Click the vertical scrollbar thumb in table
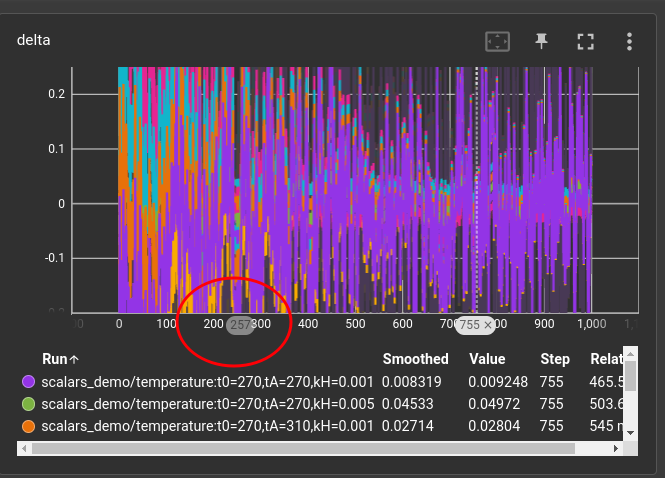Viewport: 665px width, 478px height. pos(631,376)
